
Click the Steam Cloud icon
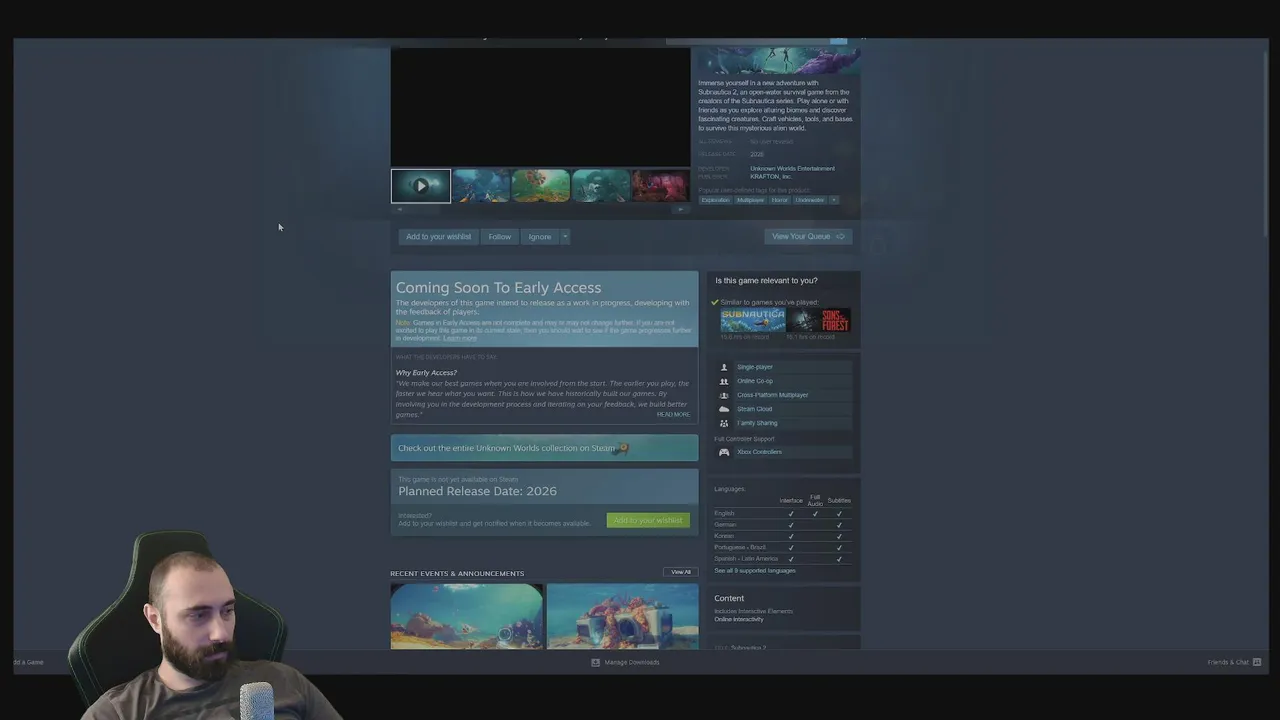724,409
